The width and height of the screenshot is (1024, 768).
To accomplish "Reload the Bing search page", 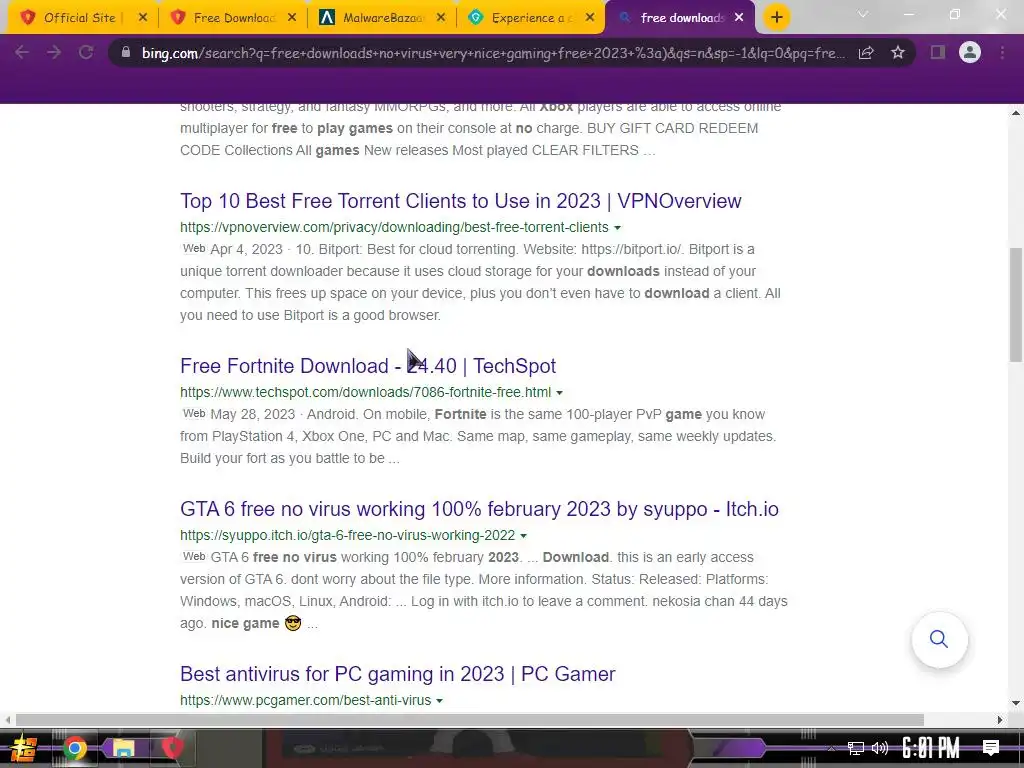I will click(86, 52).
